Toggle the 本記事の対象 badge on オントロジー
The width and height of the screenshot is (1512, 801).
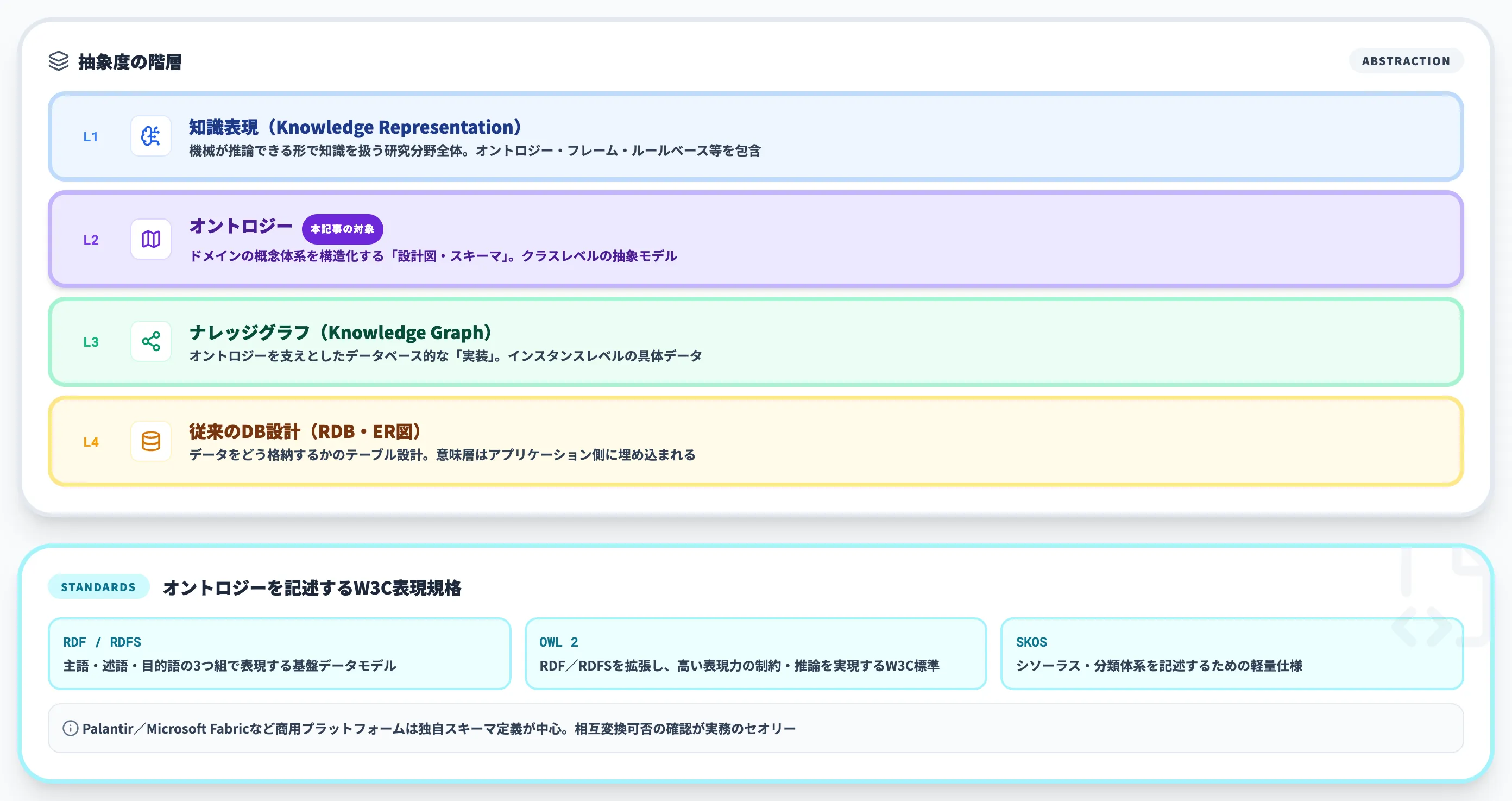tap(342, 229)
